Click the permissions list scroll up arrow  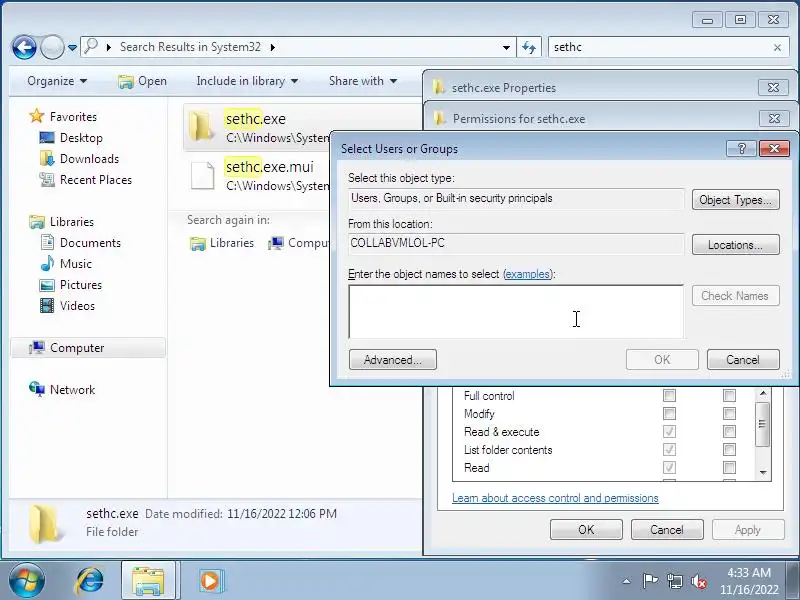[x=763, y=393]
